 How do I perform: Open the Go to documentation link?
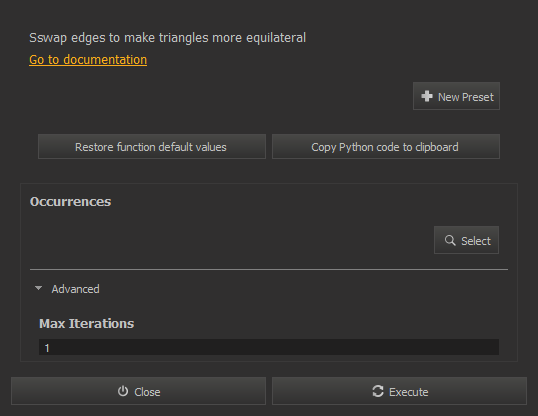coord(88,60)
